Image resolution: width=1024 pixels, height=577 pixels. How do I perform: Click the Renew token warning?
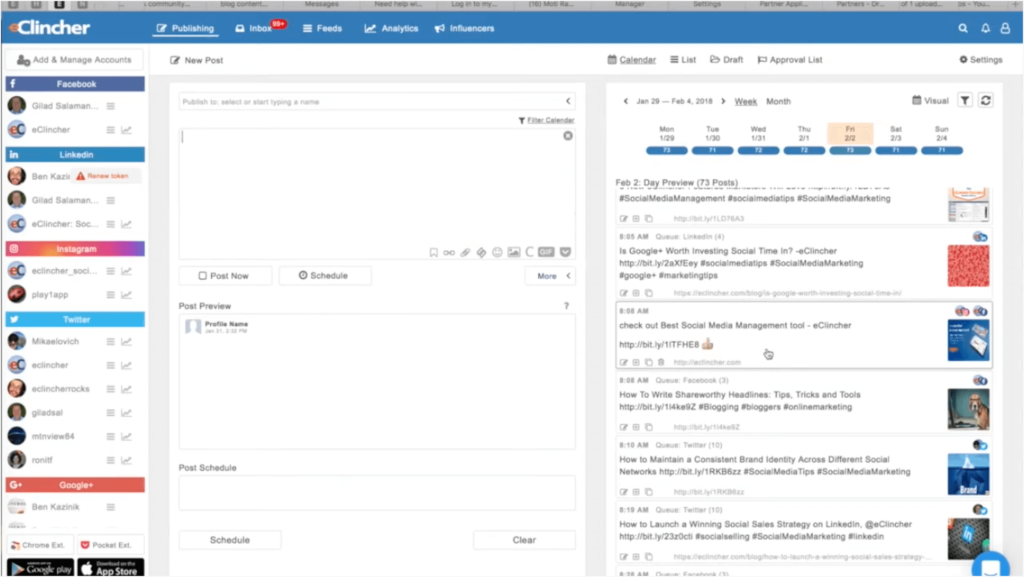[103, 176]
